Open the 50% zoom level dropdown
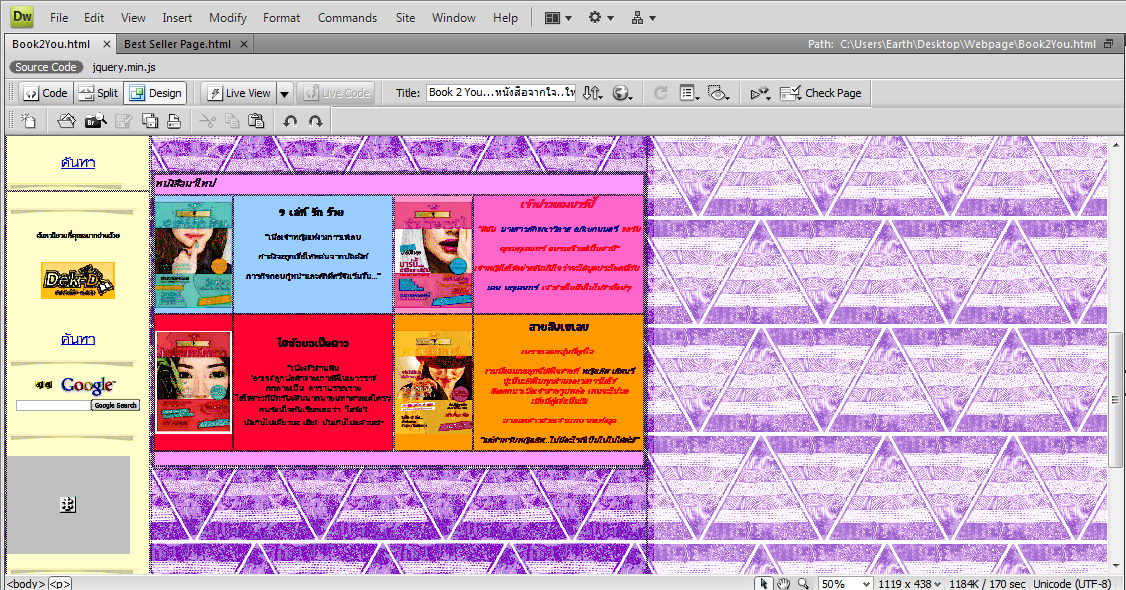 coord(845,583)
